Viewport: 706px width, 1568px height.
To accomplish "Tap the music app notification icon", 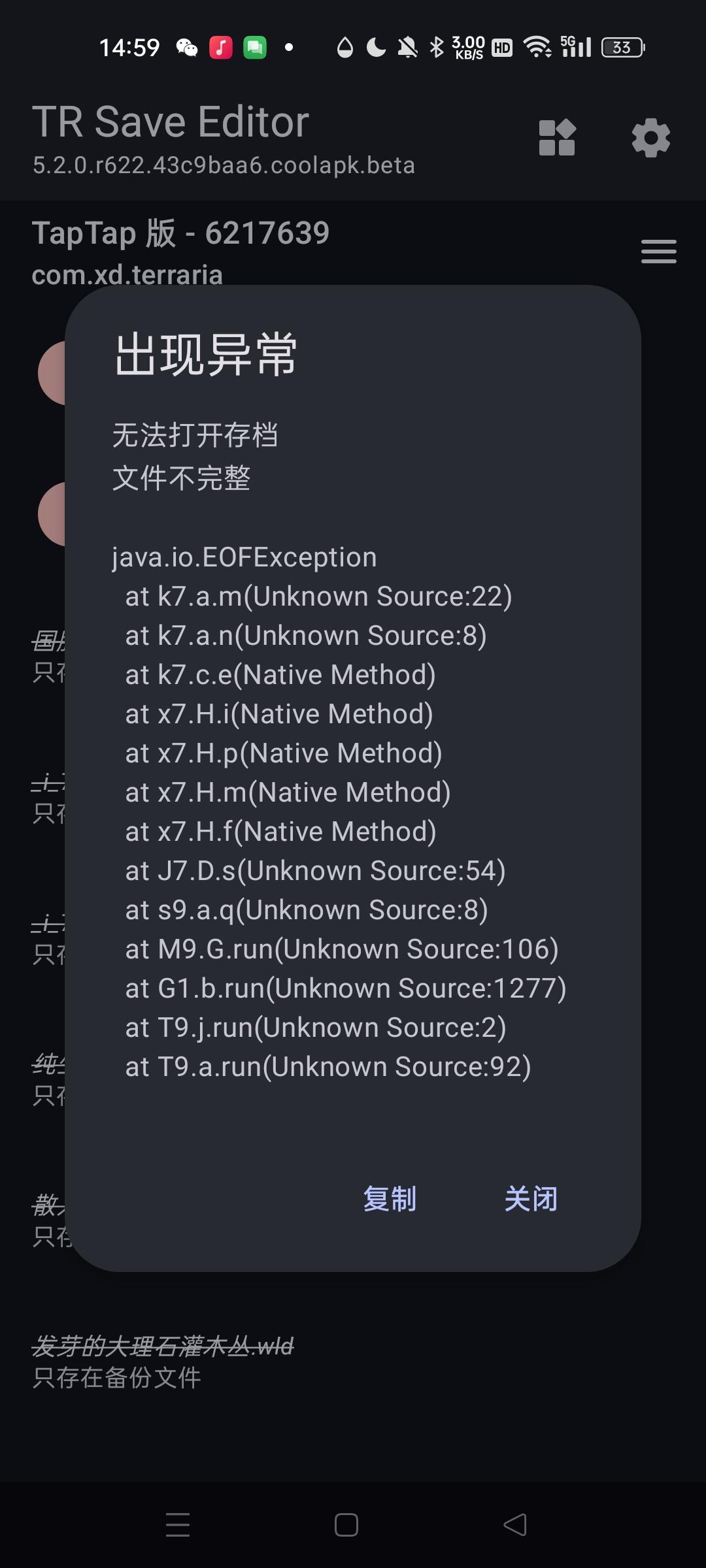I will click(221, 48).
